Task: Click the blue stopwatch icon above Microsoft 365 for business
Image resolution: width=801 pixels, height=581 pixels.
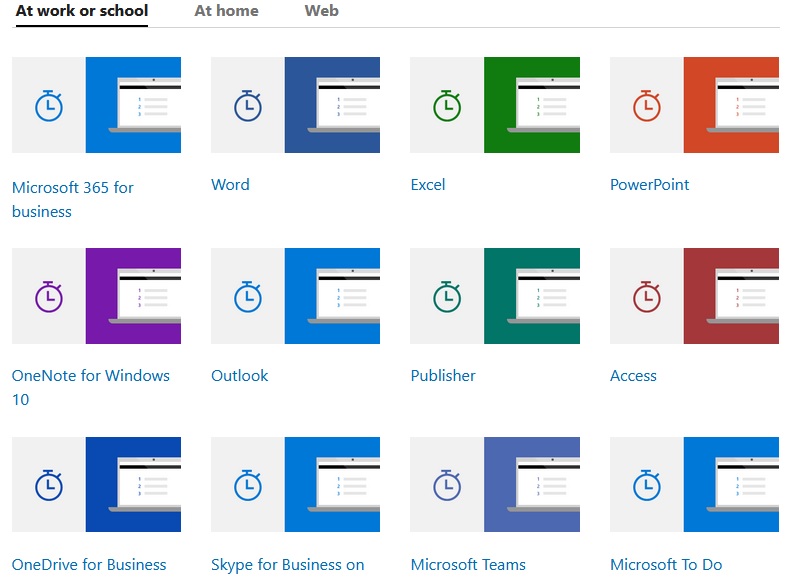Action: point(49,106)
